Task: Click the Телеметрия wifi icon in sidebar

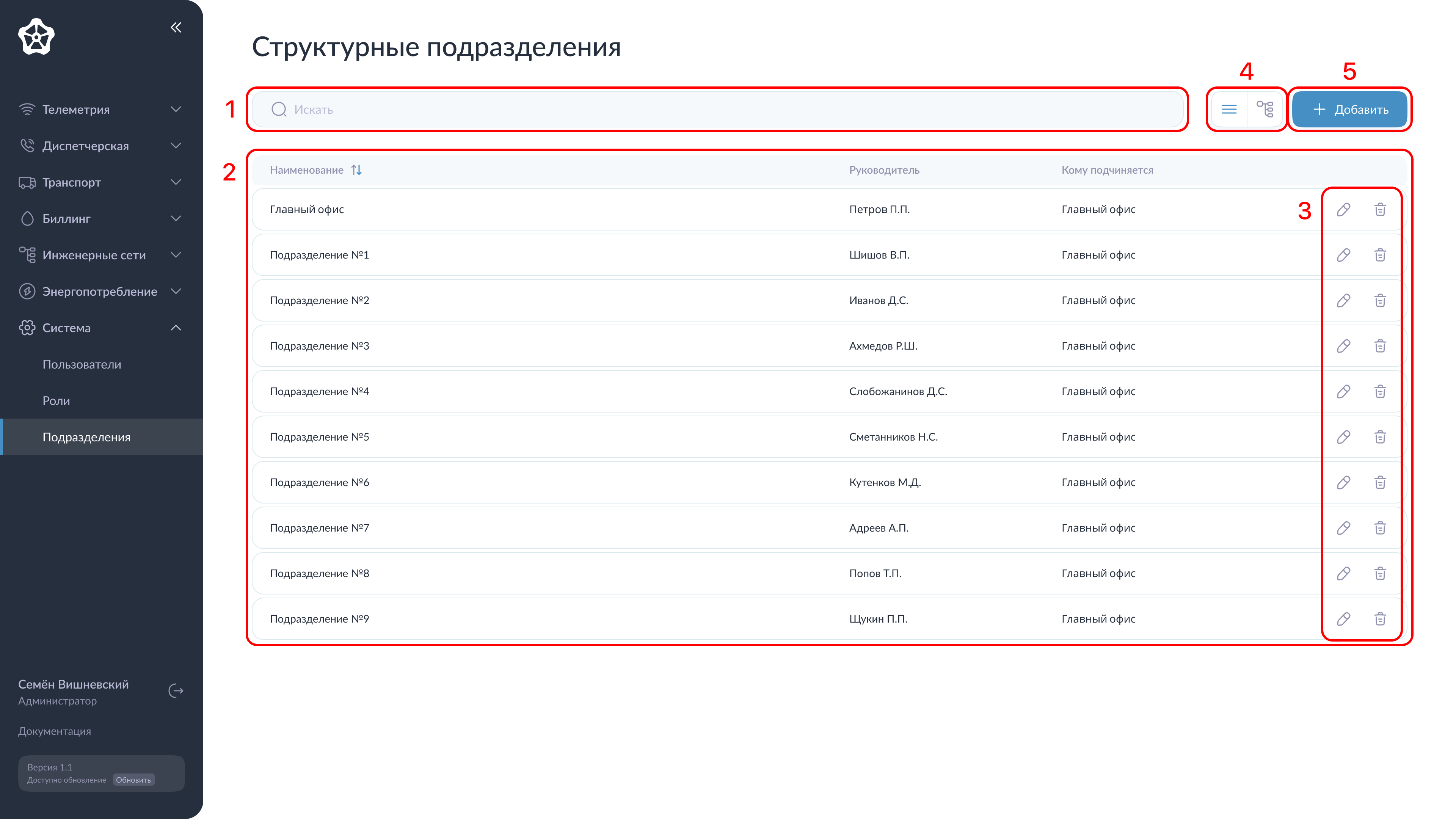Action: pos(27,108)
